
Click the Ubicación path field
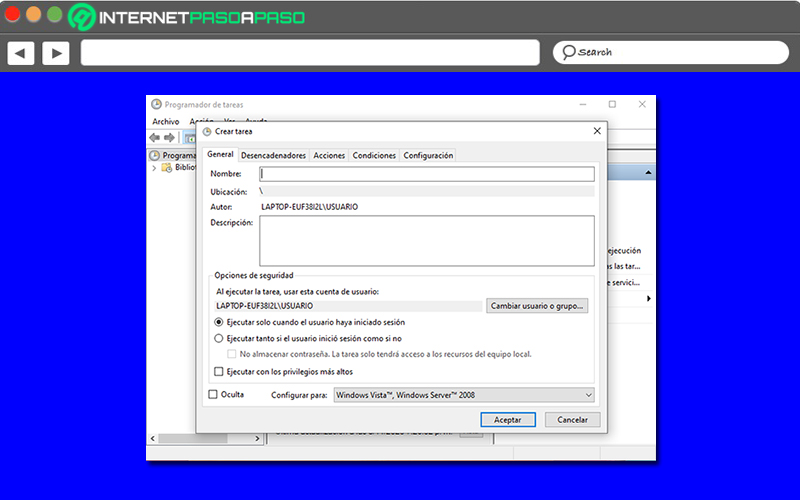pyautogui.click(x=427, y=191)
